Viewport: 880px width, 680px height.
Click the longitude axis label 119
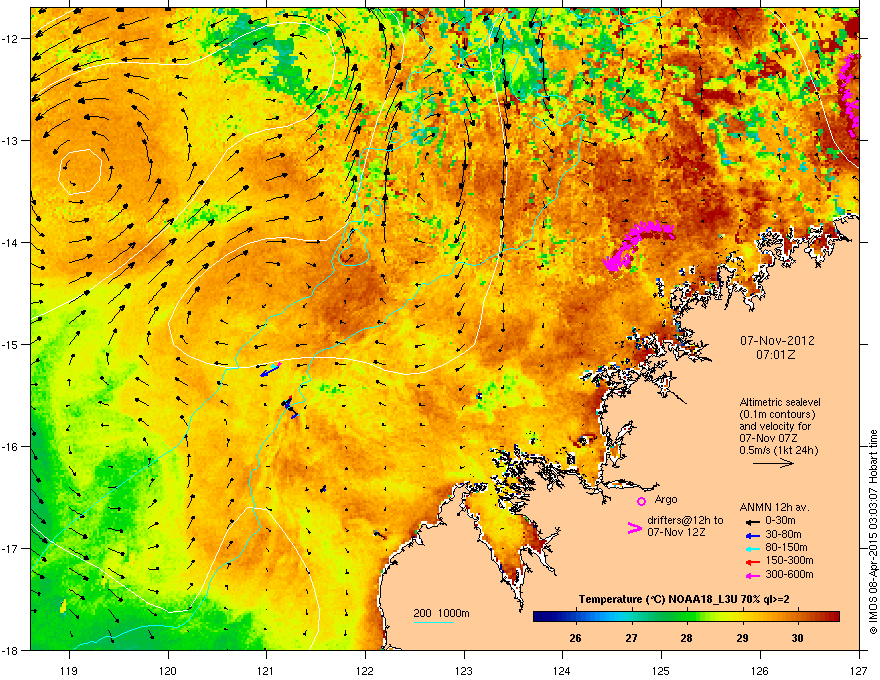point(69,670)
